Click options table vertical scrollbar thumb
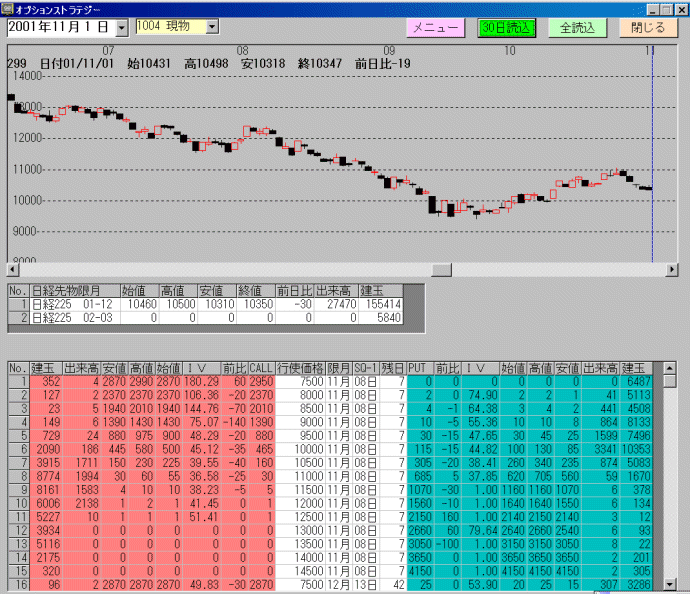Screen dimensions: 690x594 [669, 381]
